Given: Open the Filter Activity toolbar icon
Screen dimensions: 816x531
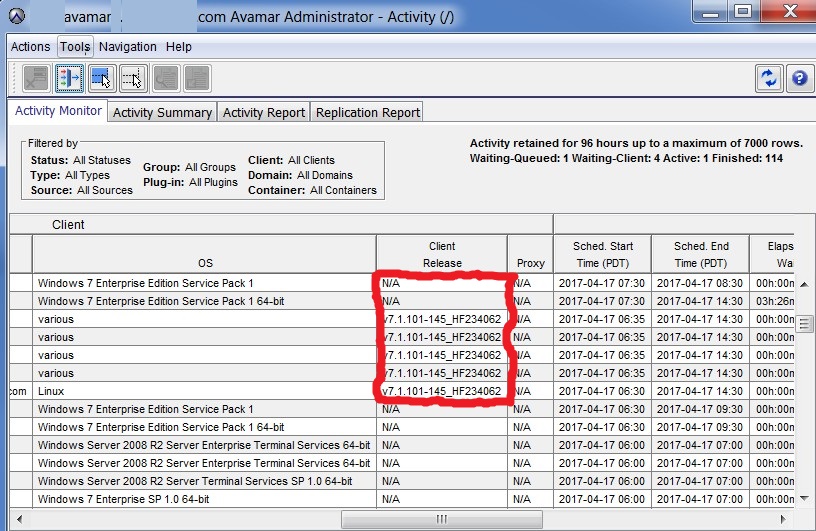Looking at the screenshot, I should (x=69, y=79).
